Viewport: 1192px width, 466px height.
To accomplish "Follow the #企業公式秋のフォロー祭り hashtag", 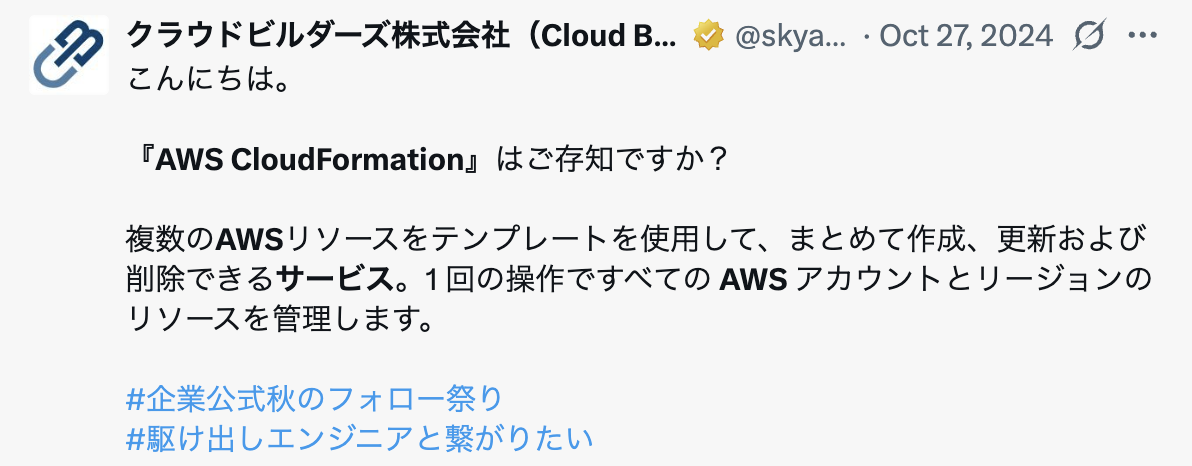I will (x=314, y=398).
